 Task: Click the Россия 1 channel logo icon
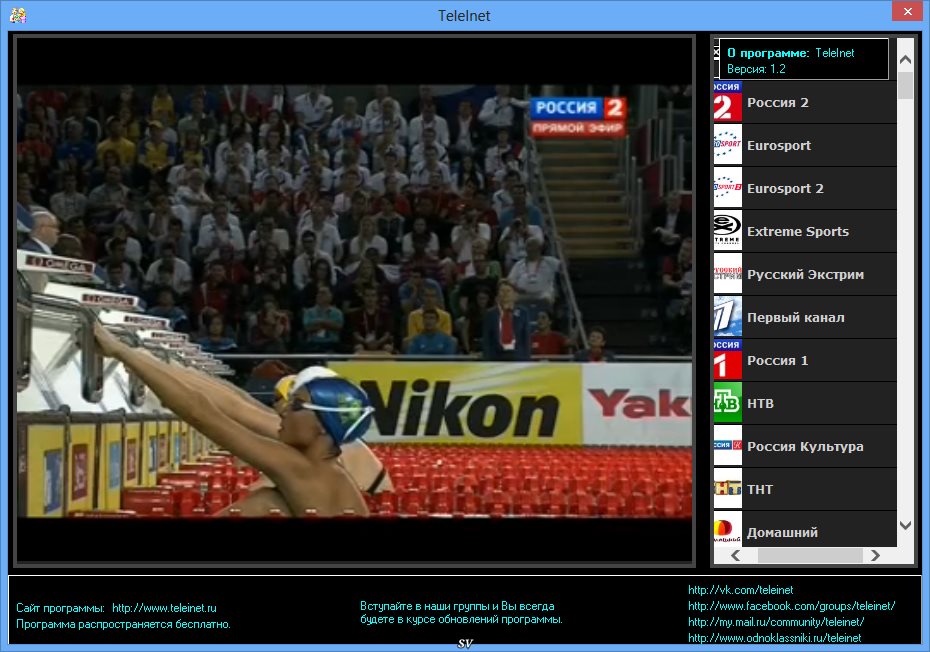pos(728,360)
